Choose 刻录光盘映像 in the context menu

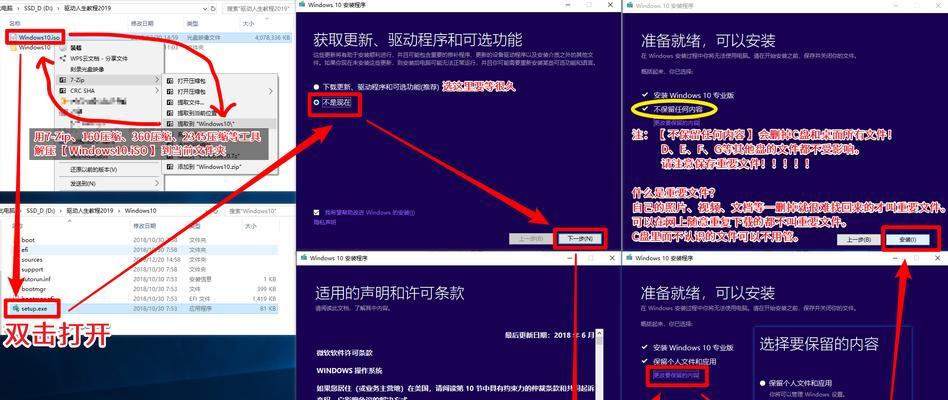[x=87, y=69]
